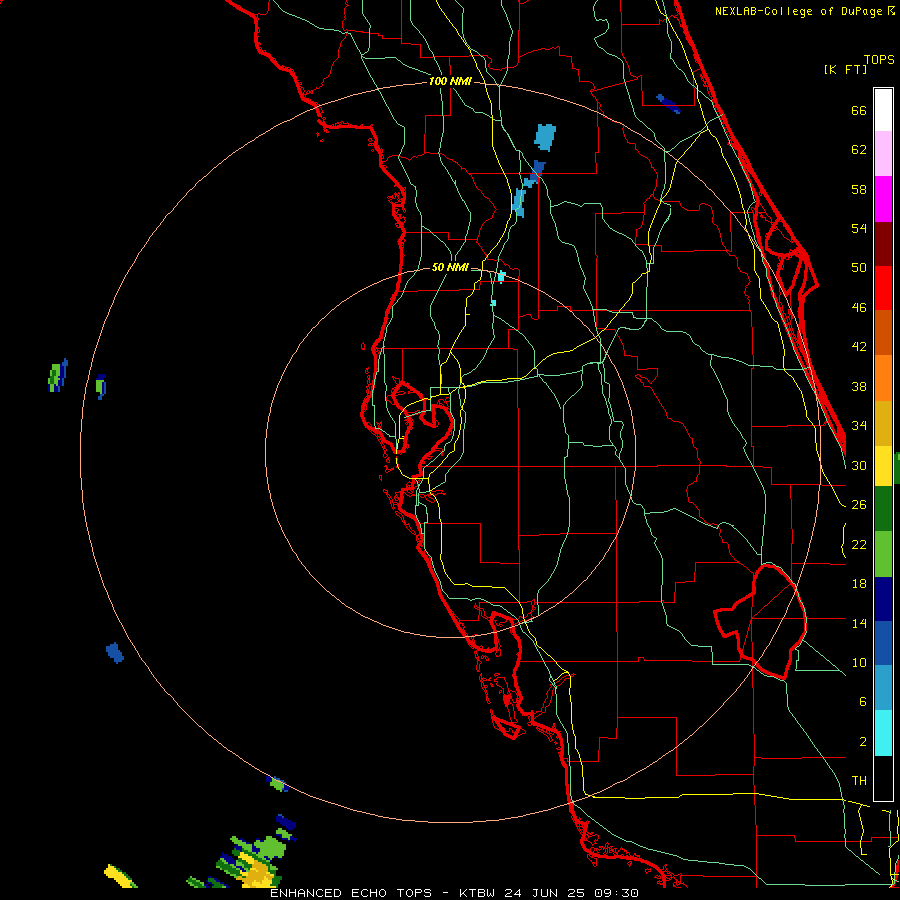The width and height of the screenshot is (900, 900).
Task: Select the black TH legend swatch
Action: [883, 778]
